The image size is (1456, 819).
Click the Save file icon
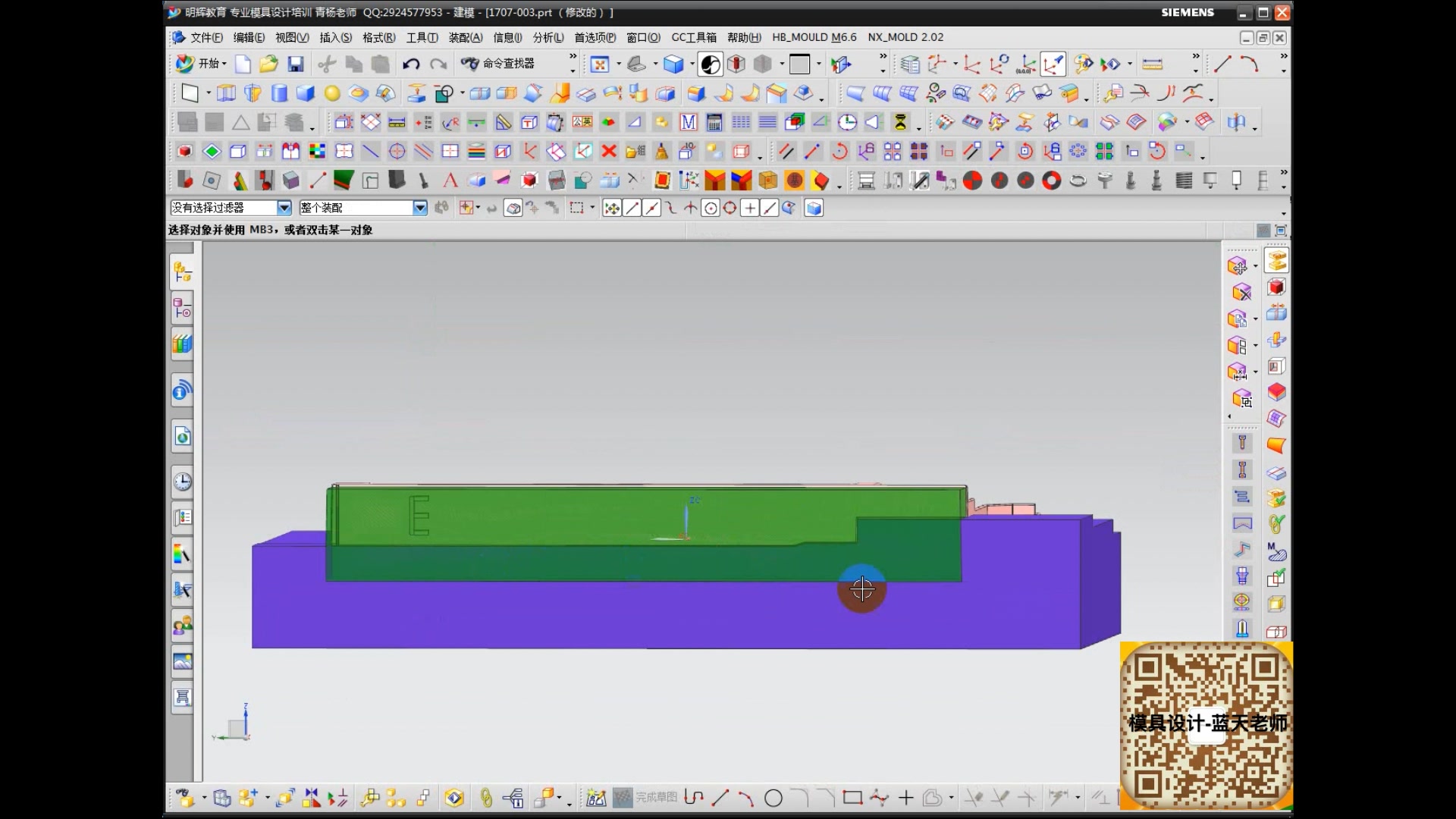coord(296,64)
